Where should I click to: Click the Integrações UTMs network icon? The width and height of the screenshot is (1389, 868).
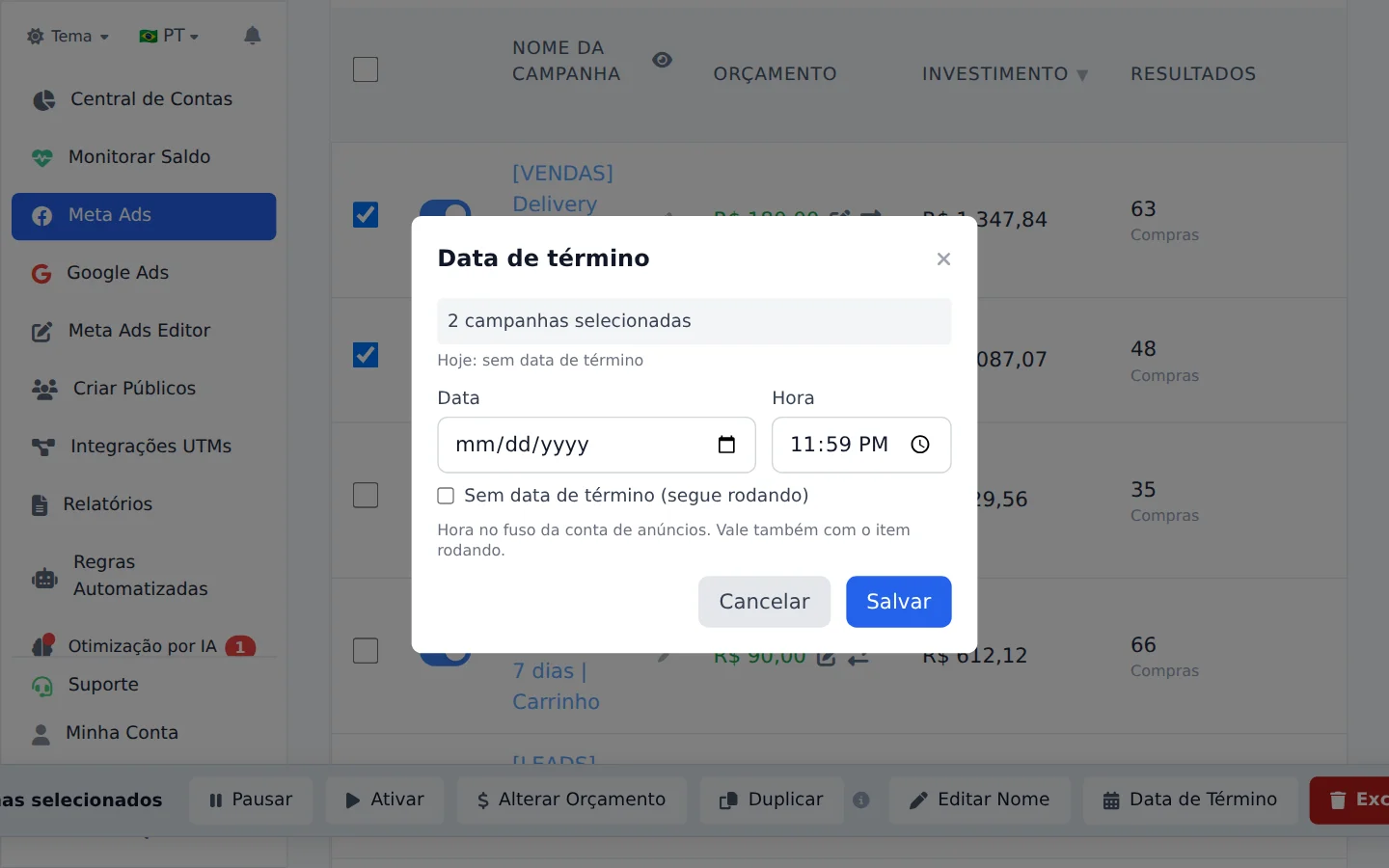coord(43,447)
